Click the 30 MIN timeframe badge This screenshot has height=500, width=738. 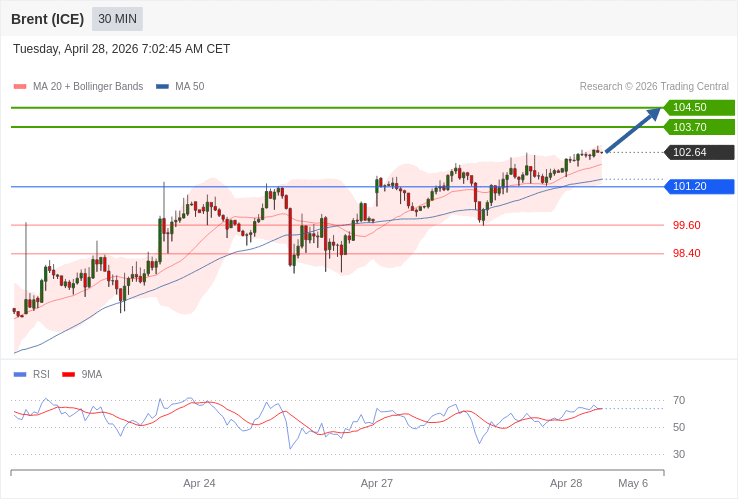117,19
